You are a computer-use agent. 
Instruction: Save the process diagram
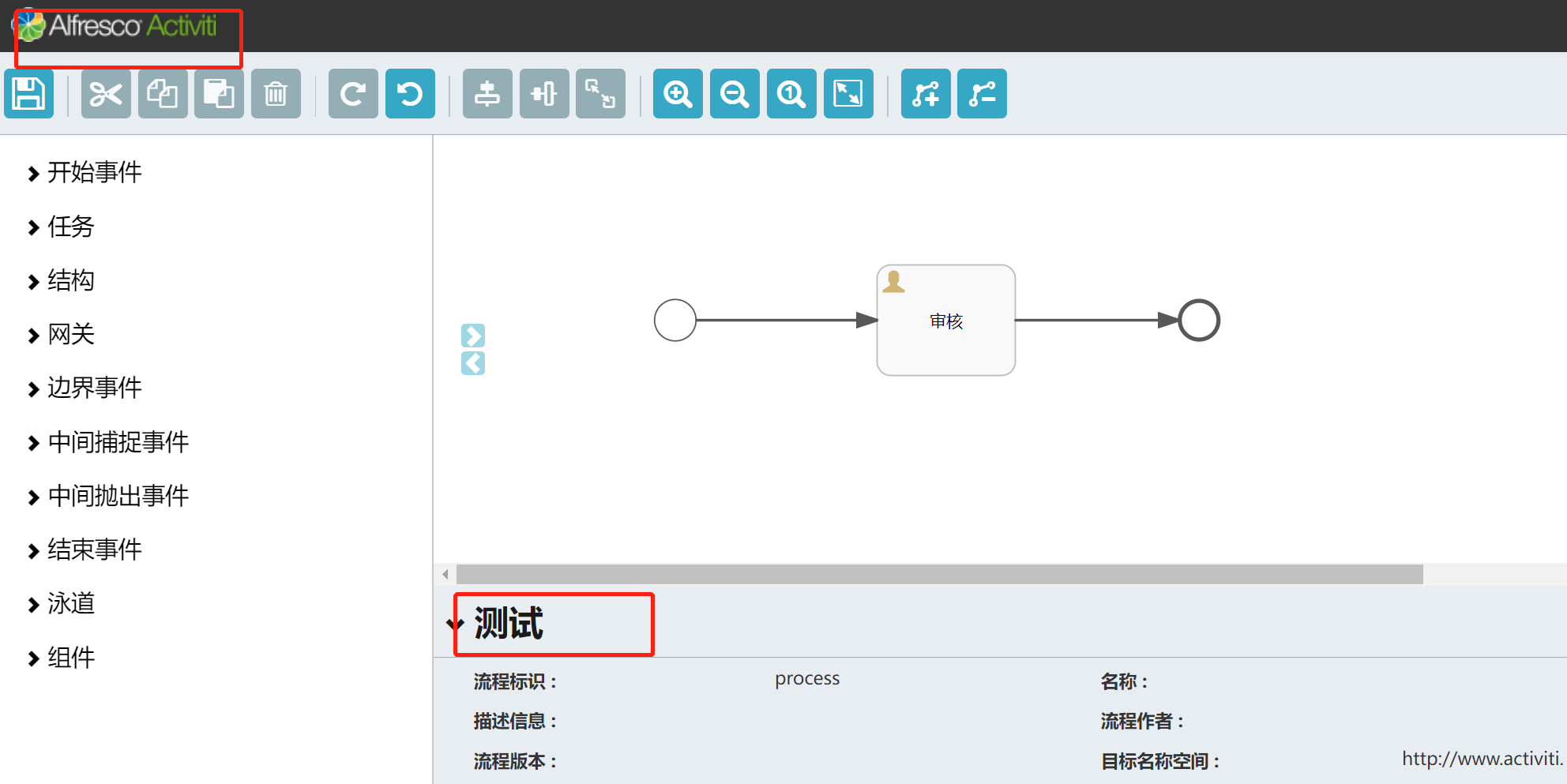(28, 93)
